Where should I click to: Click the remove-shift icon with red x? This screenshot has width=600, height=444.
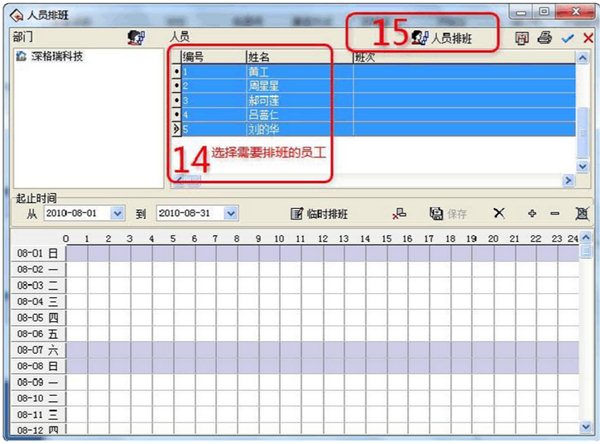click(x=399, y=214)
